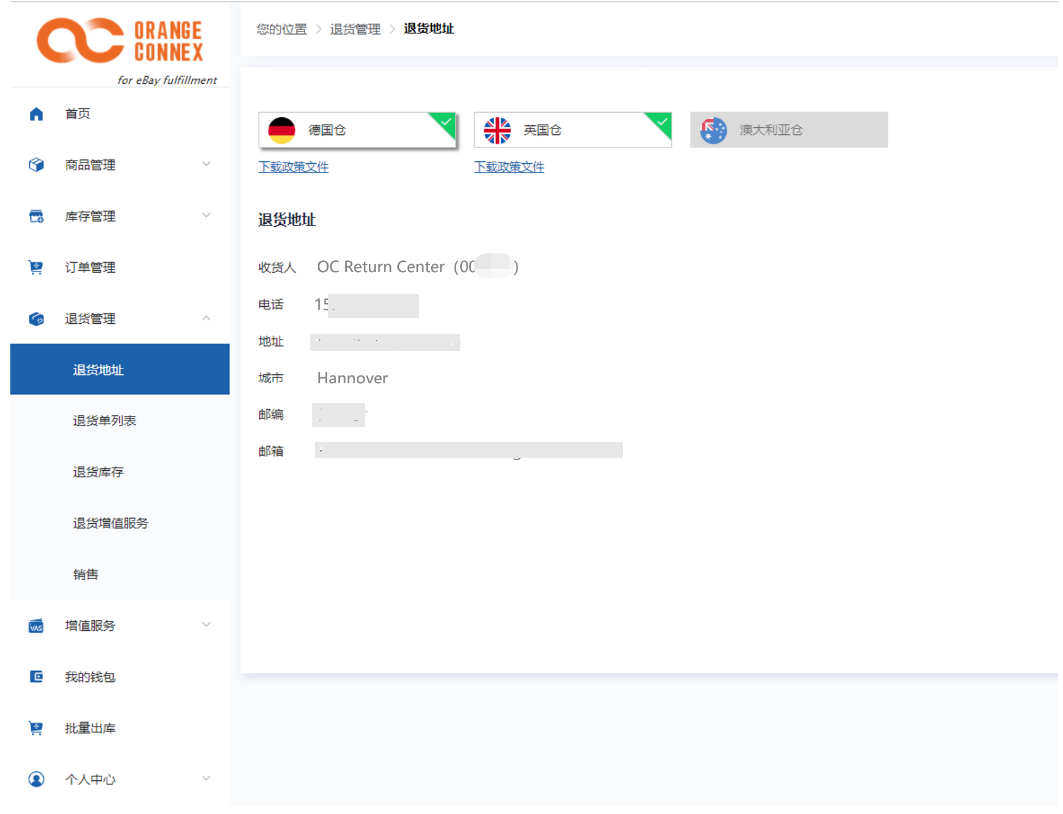Expand the 增值服务 menu chevron

coord(206,625)
